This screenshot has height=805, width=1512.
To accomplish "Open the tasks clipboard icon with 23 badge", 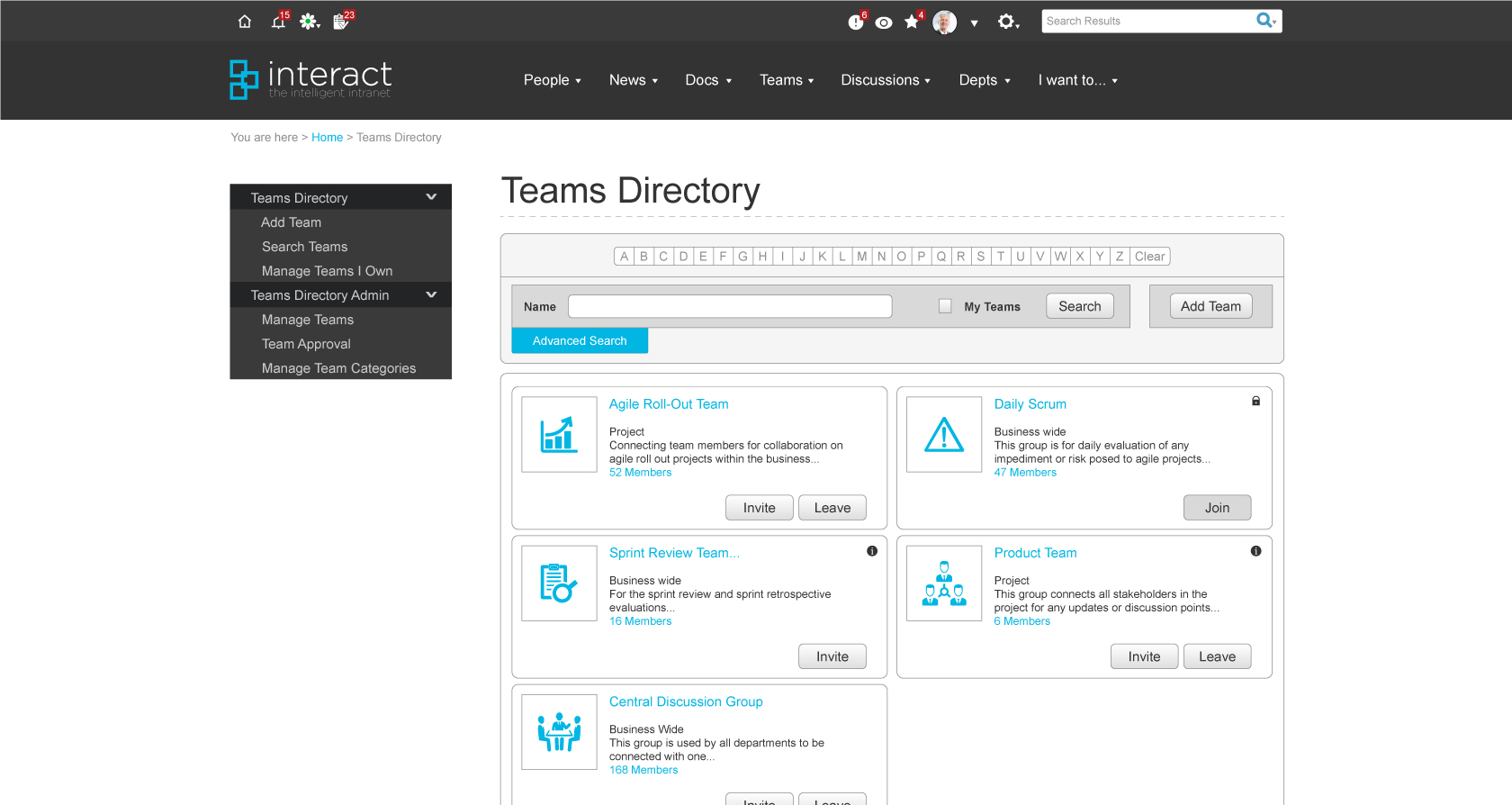I will (x=342, y=21).
